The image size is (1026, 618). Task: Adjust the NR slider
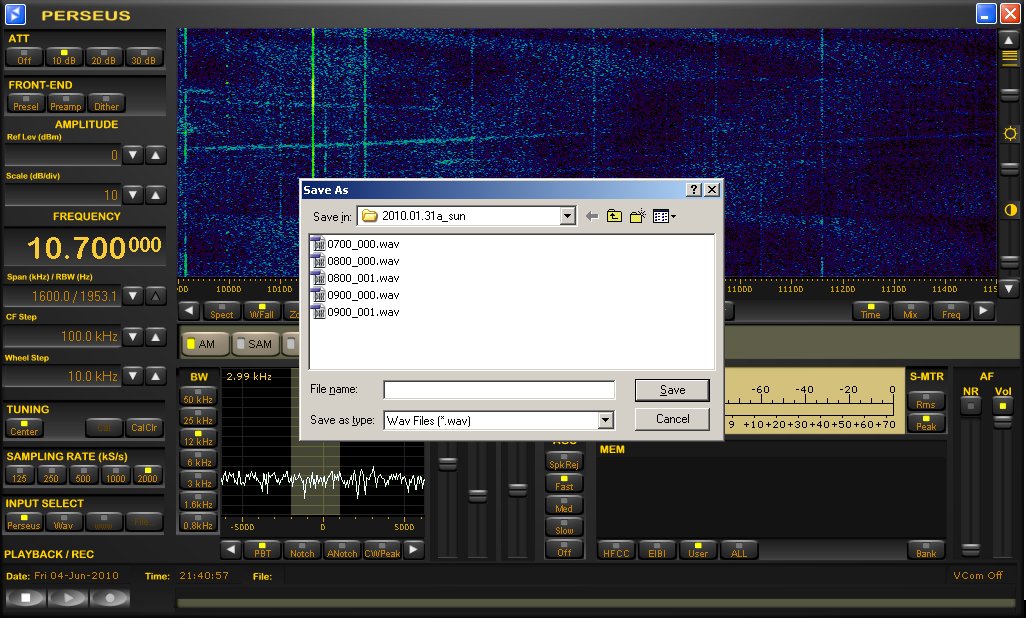click(970, 549)
